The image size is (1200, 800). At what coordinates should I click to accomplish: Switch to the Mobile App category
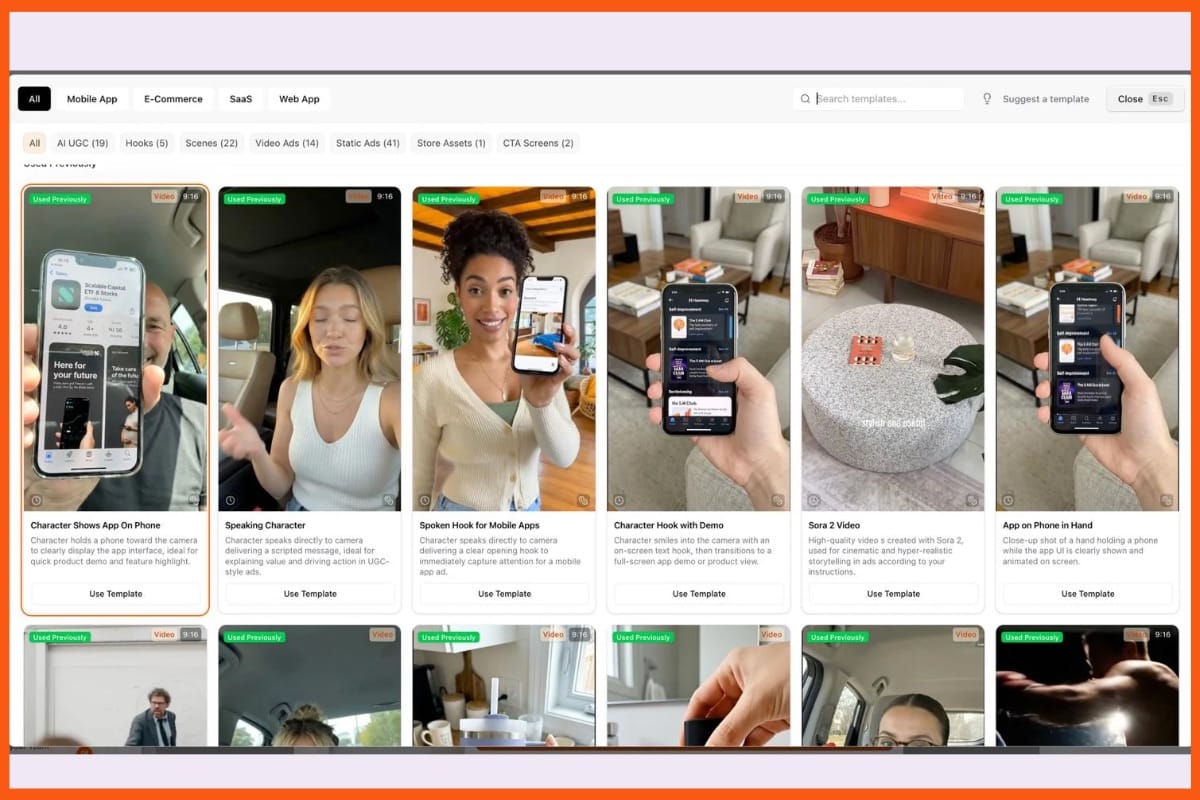(x=92, y=99)
